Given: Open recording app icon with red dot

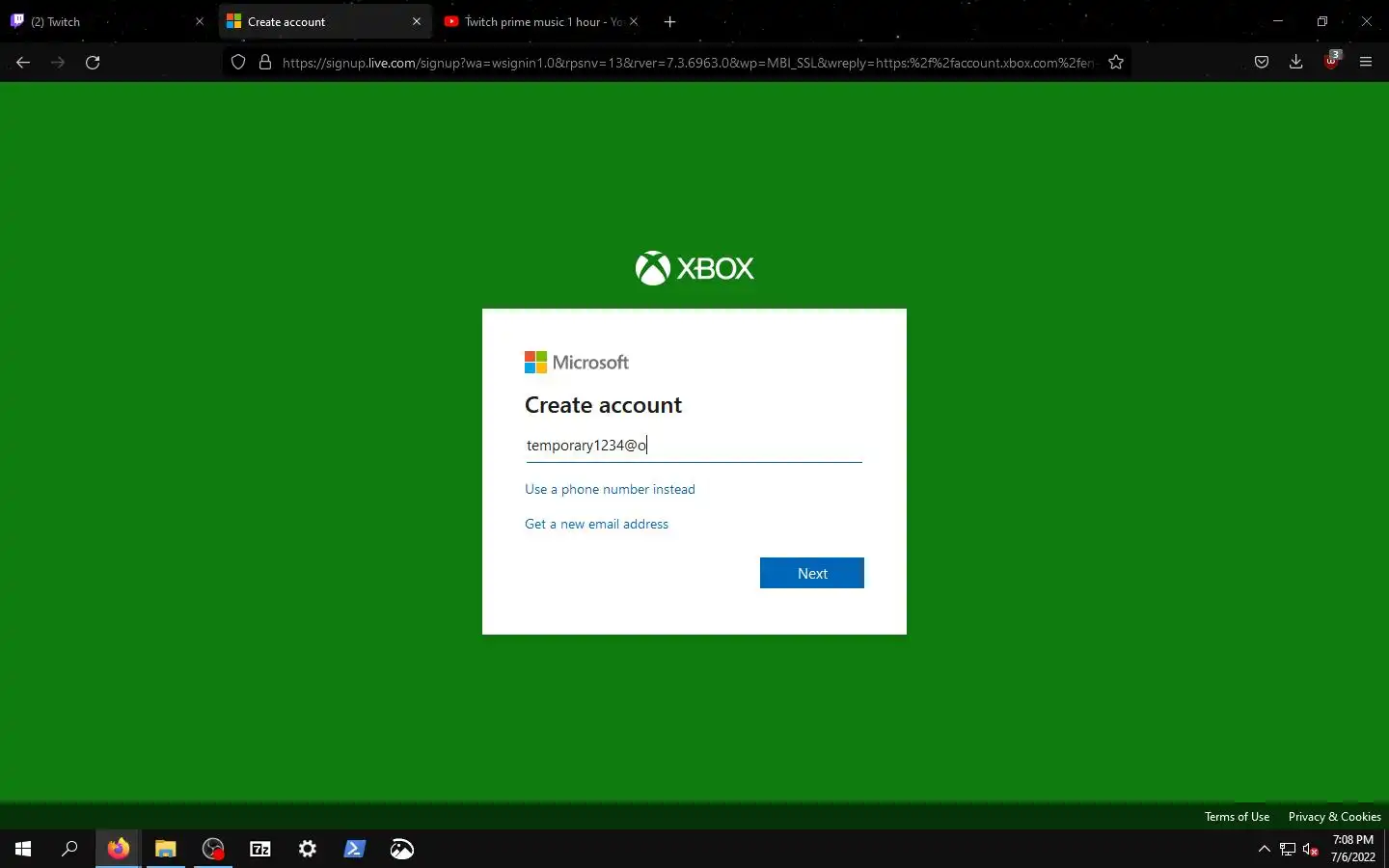Looking at the screenshot, I should pos(213,849).
